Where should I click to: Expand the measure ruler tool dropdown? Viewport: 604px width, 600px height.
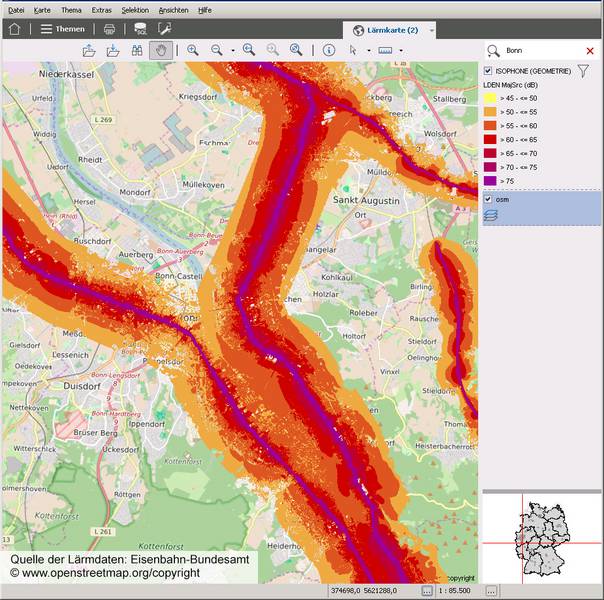(x=401, y=50)
